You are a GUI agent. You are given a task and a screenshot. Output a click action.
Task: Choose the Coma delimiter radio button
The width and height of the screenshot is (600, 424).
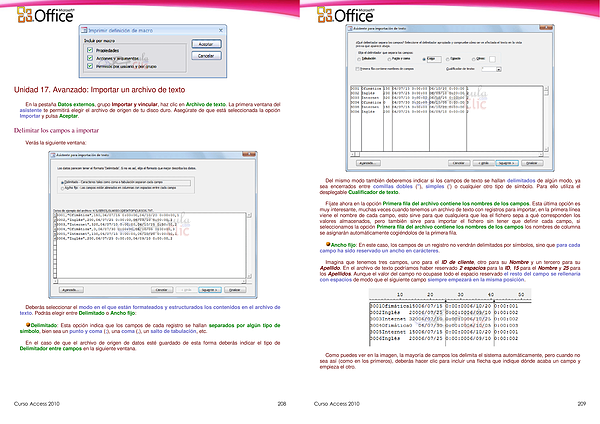(x=425, y=58)
